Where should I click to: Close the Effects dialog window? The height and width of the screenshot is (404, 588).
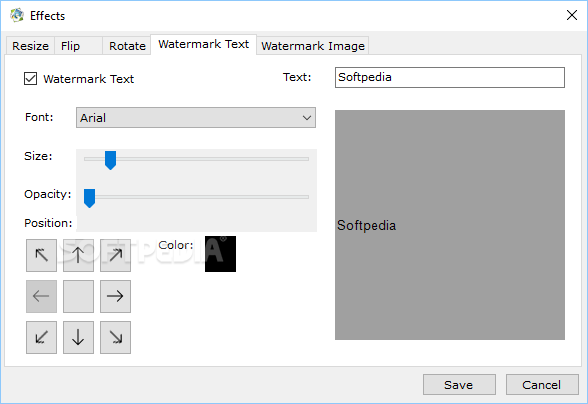tap(572, 15)
